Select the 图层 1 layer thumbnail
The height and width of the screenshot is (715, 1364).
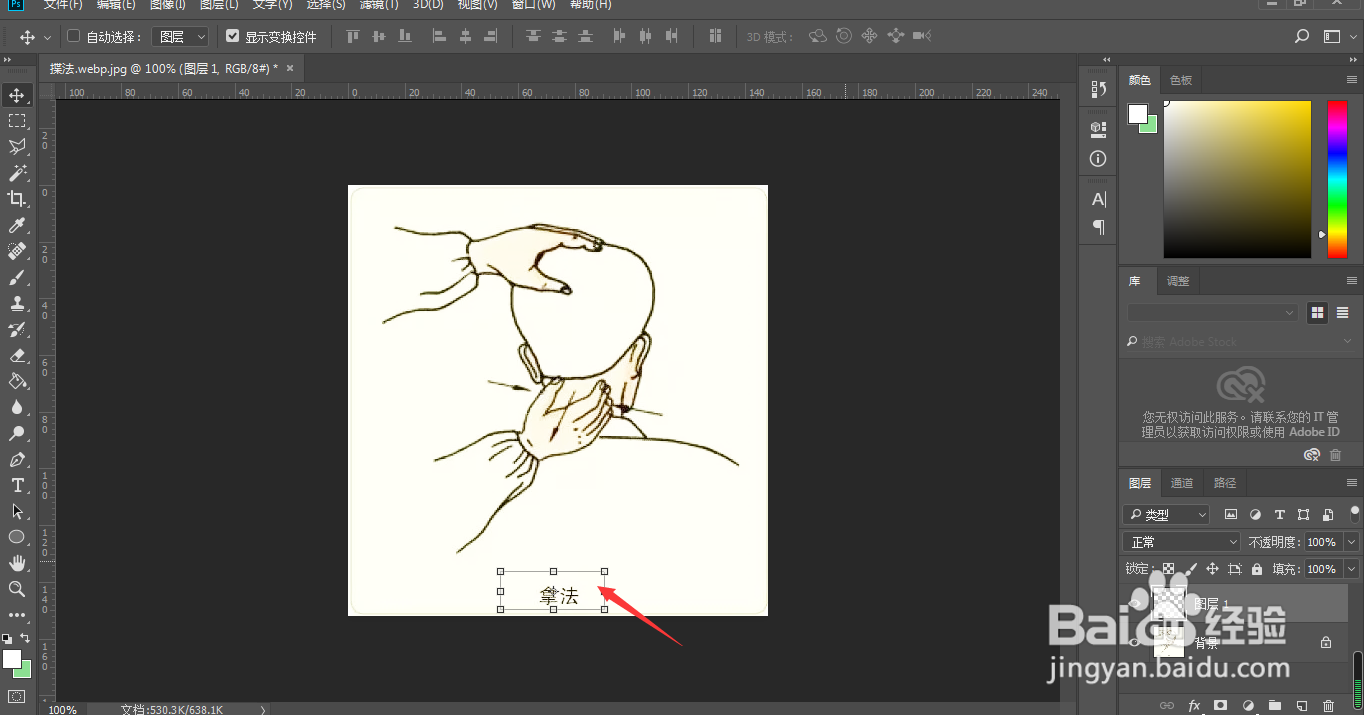(x=1167, y=603)
